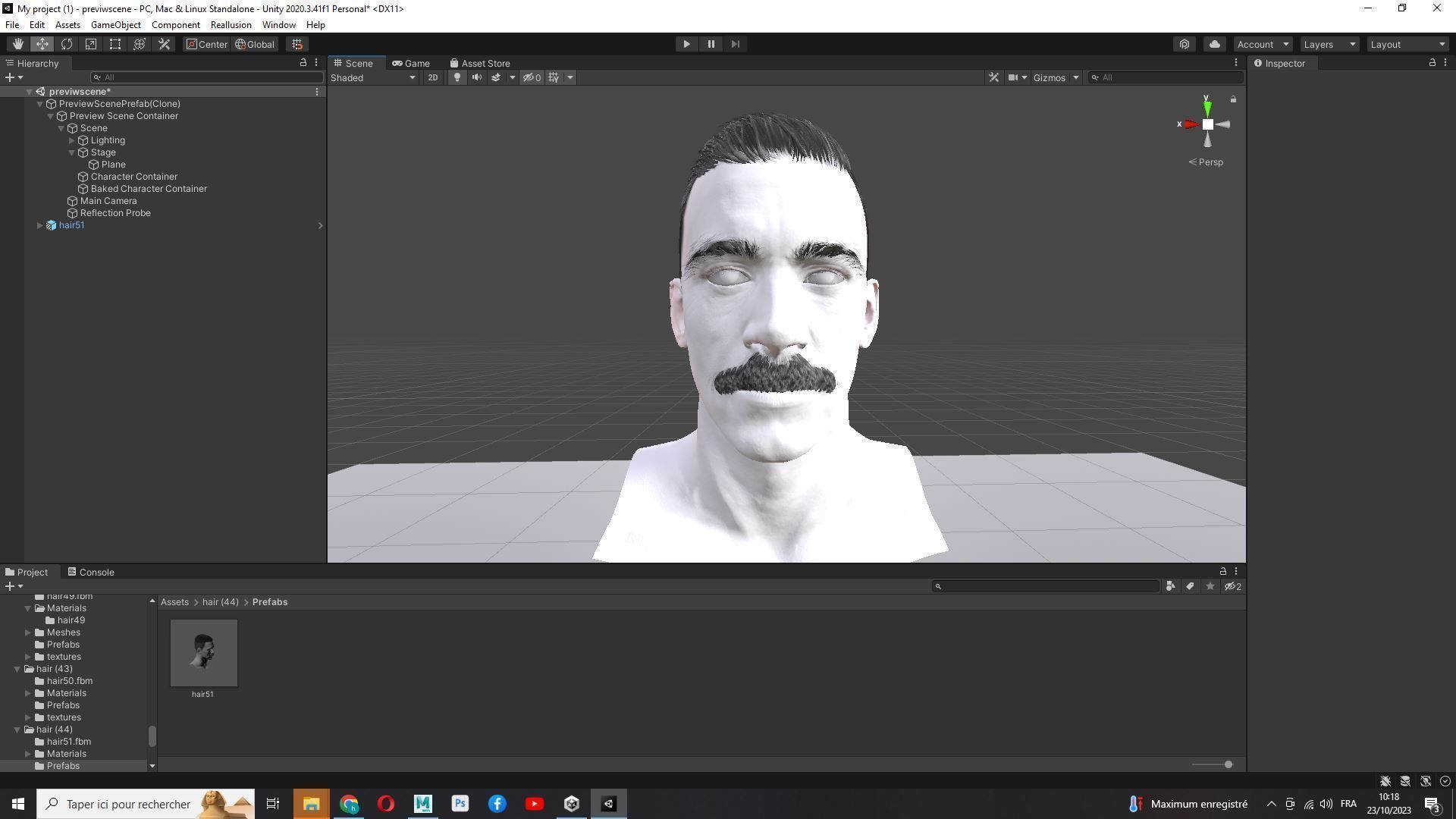Switch to the Console tab

91,572
